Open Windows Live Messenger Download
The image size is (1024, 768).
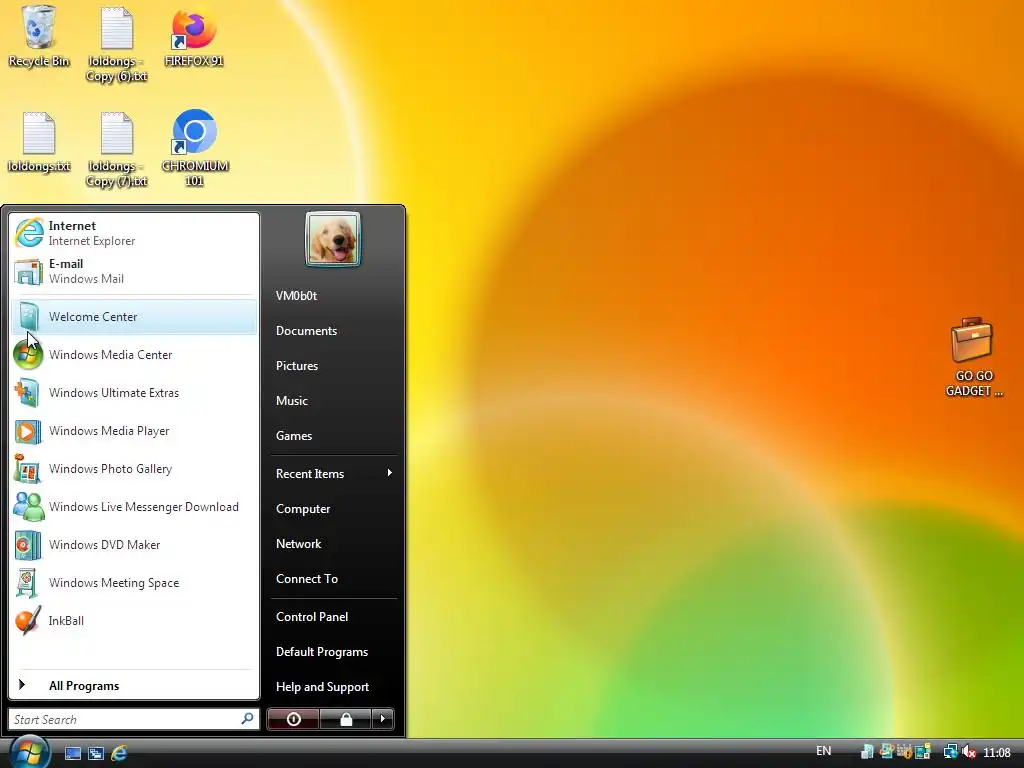(135, 507)
